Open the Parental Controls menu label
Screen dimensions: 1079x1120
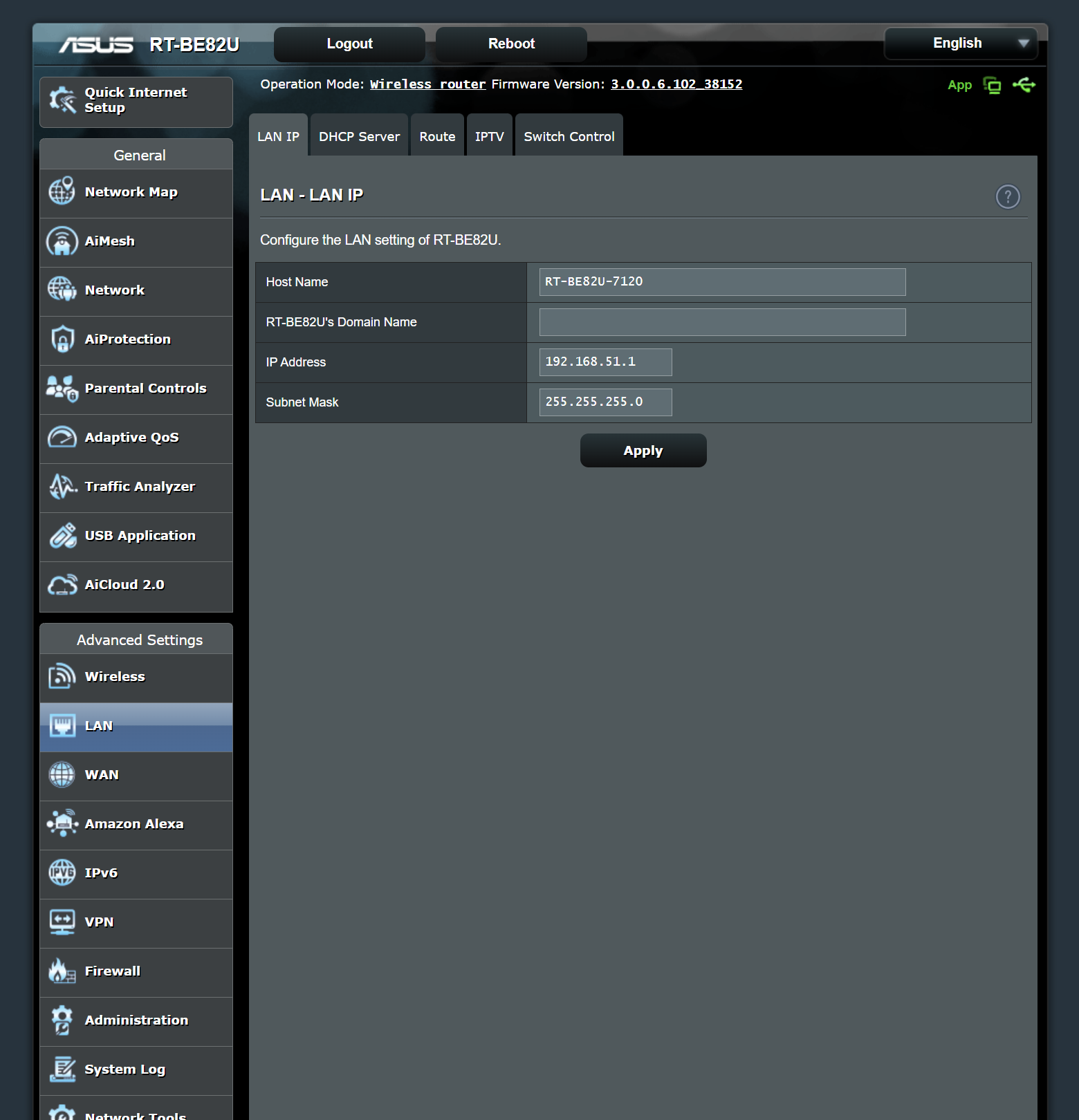point(146,388)
